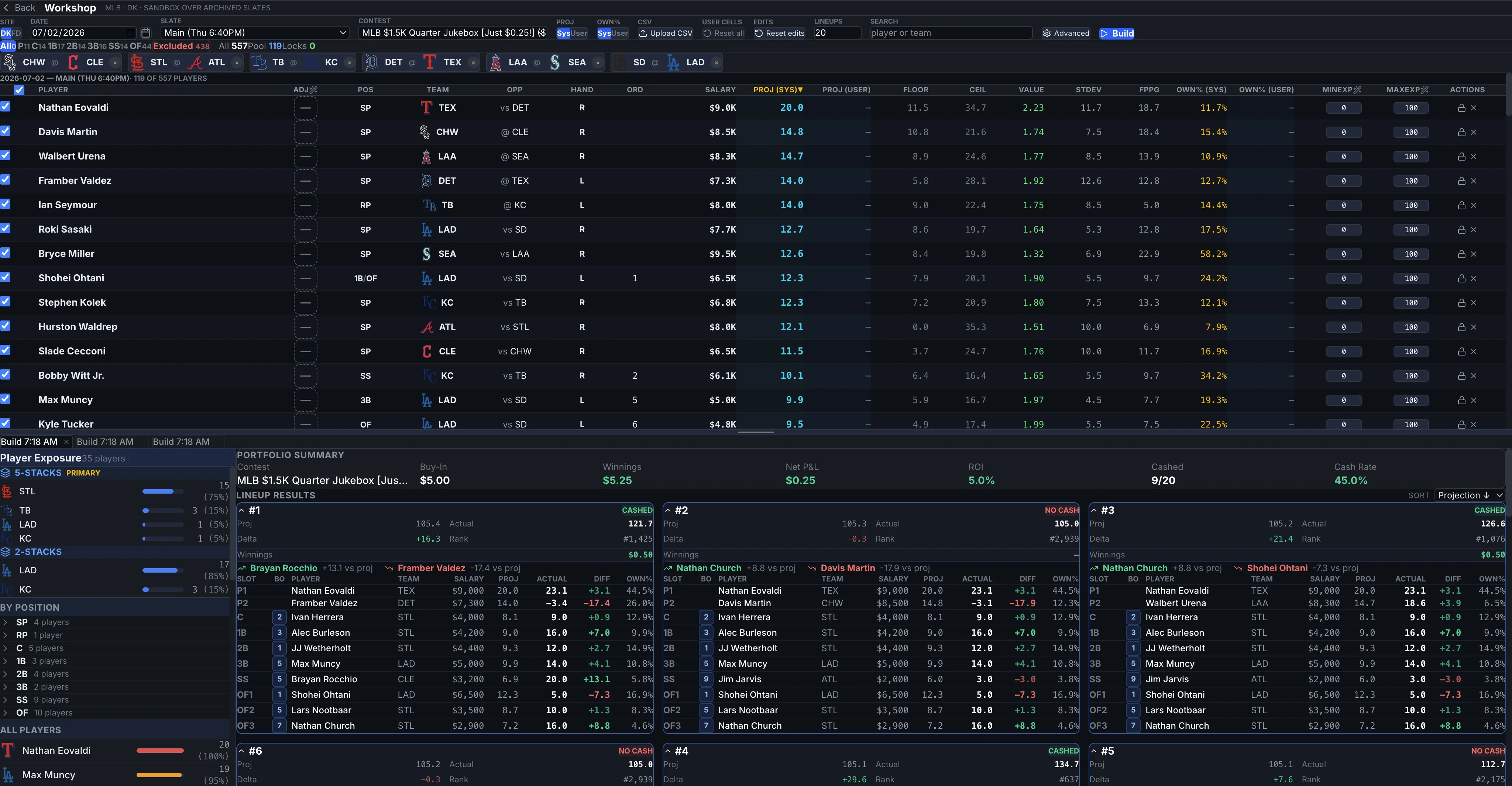Open the Slate dropdown Main (Thu 6:40PM)
Viewport: 1512px width, 786px height.
[x=255, y=33]
